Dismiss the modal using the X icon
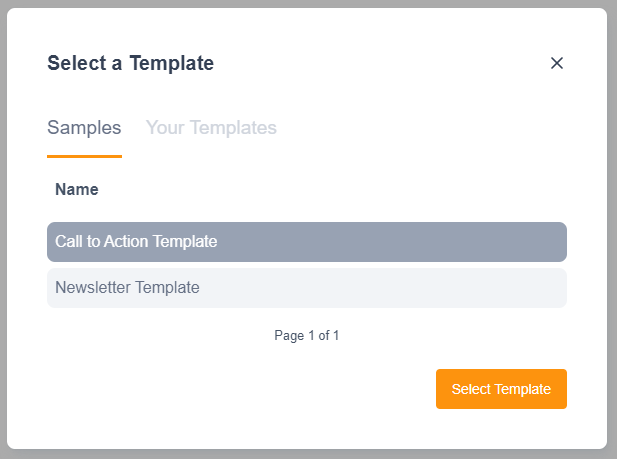This screenshot has width=617, height=459. [x=557, y=63]
